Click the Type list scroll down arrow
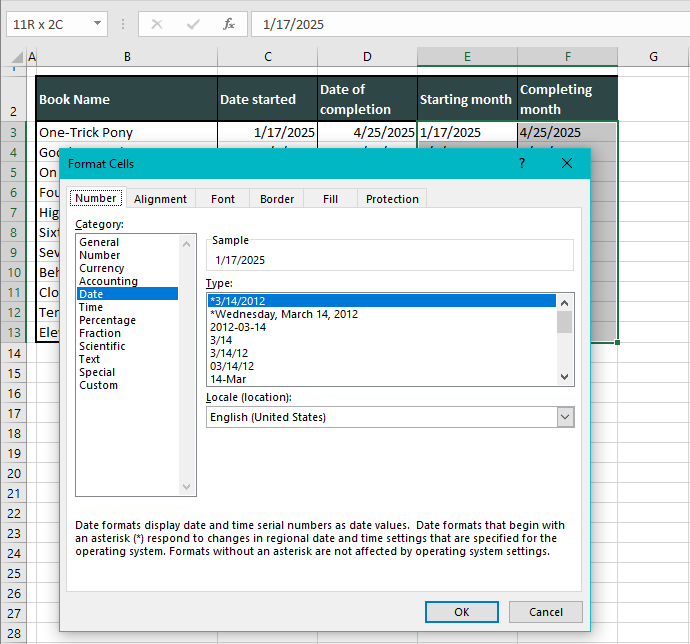The image size is (690, 644). (x=565, y=377)
